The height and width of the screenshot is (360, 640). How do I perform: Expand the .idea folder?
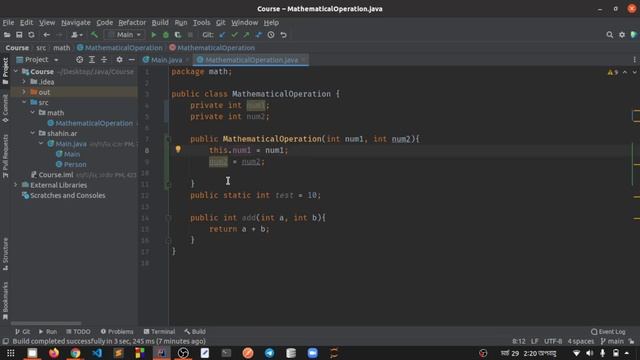[24, 82]
